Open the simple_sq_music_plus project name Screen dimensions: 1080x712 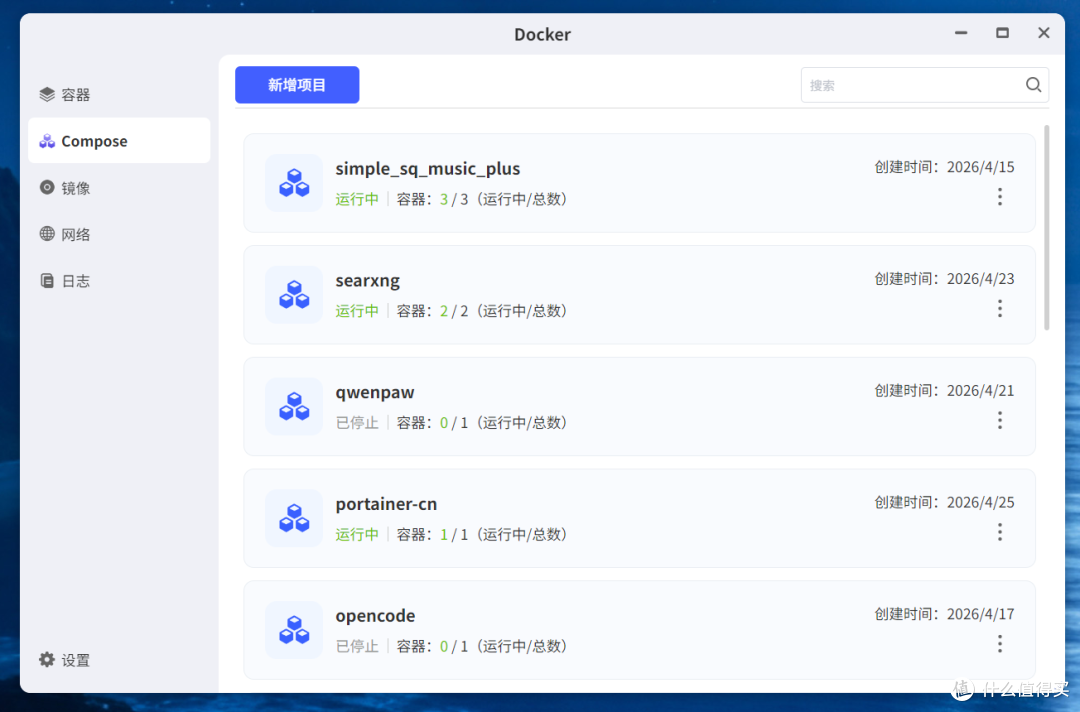(428, 169)
